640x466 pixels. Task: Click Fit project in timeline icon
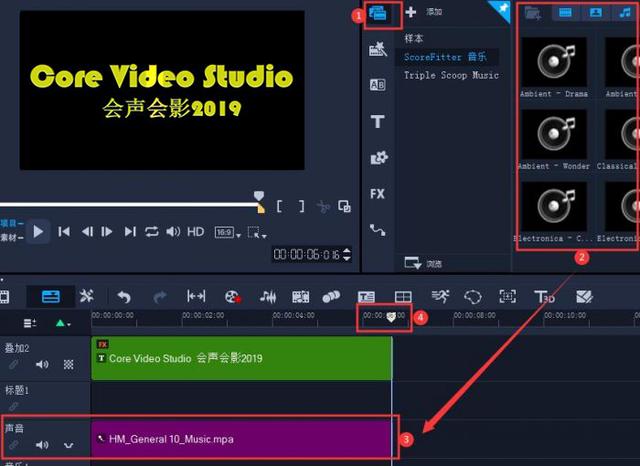point(196,296)
